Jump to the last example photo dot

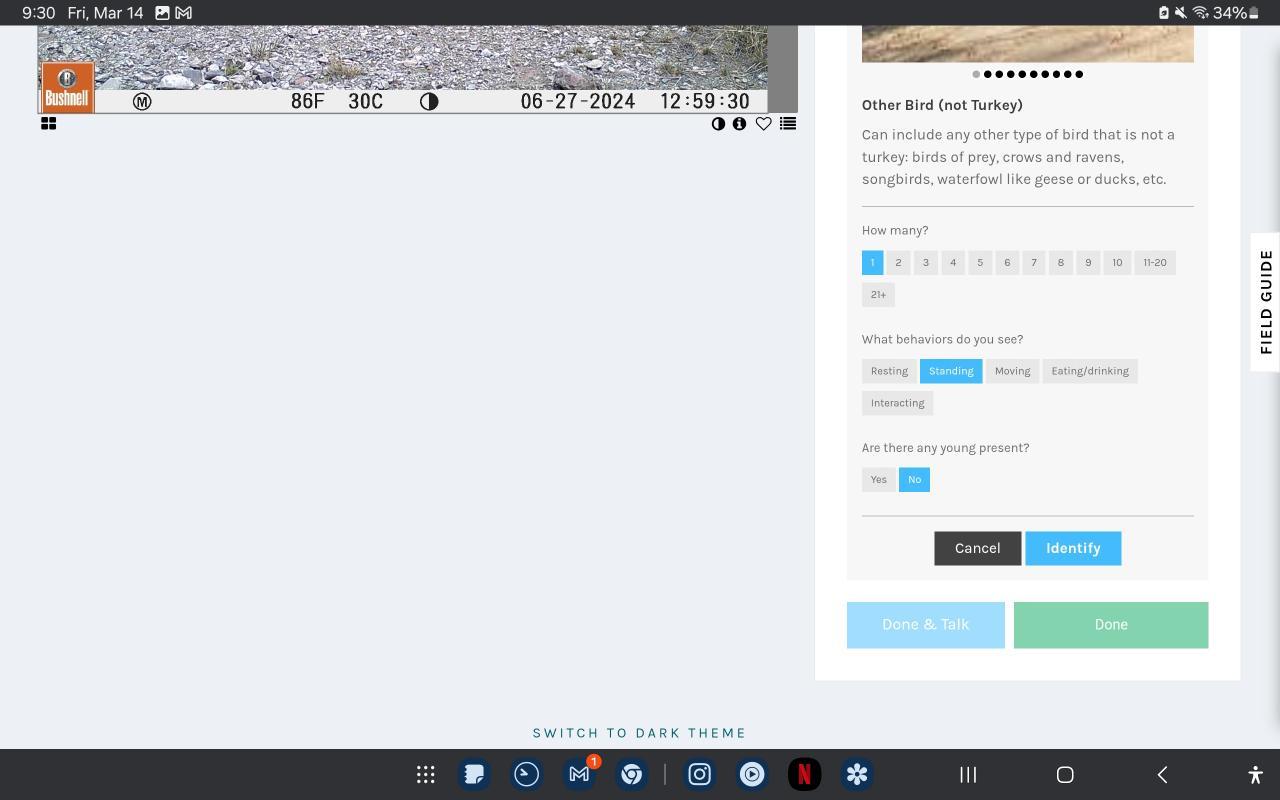click(x=1079, y=74)
